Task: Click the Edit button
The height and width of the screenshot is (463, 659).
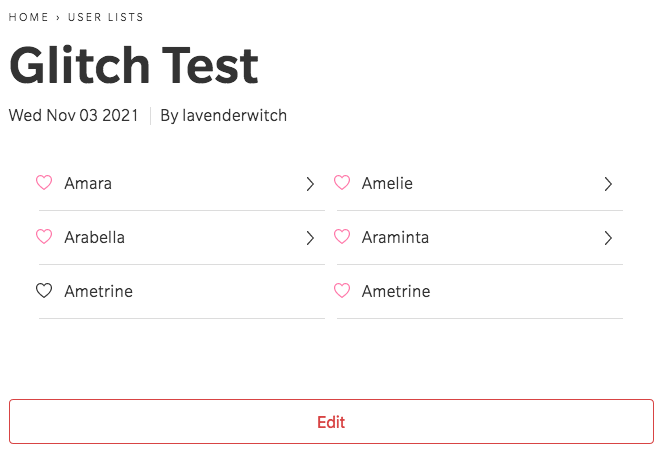Action: coord(331,421)
